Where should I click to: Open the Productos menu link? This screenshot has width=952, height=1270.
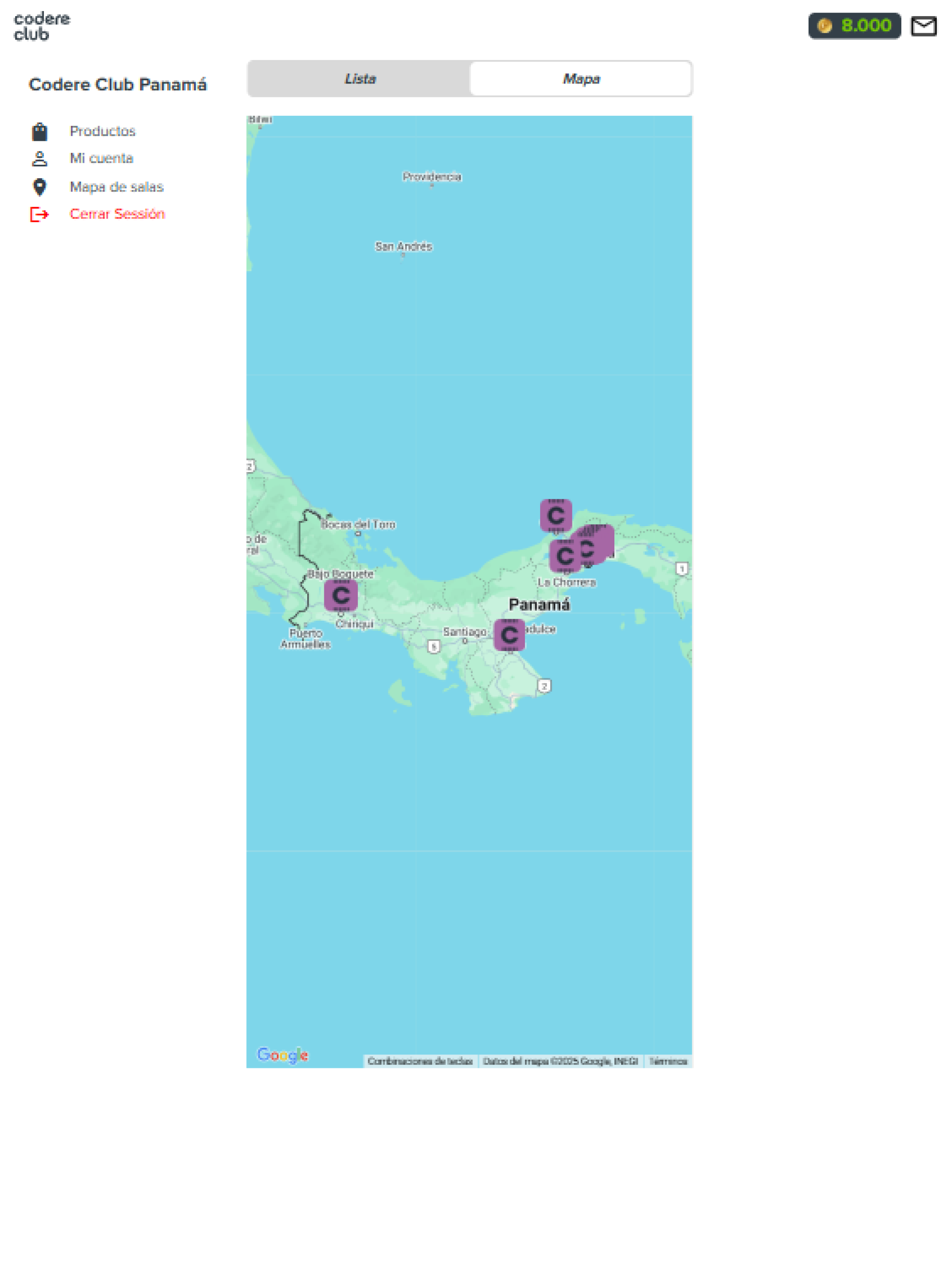pos(102,131)
